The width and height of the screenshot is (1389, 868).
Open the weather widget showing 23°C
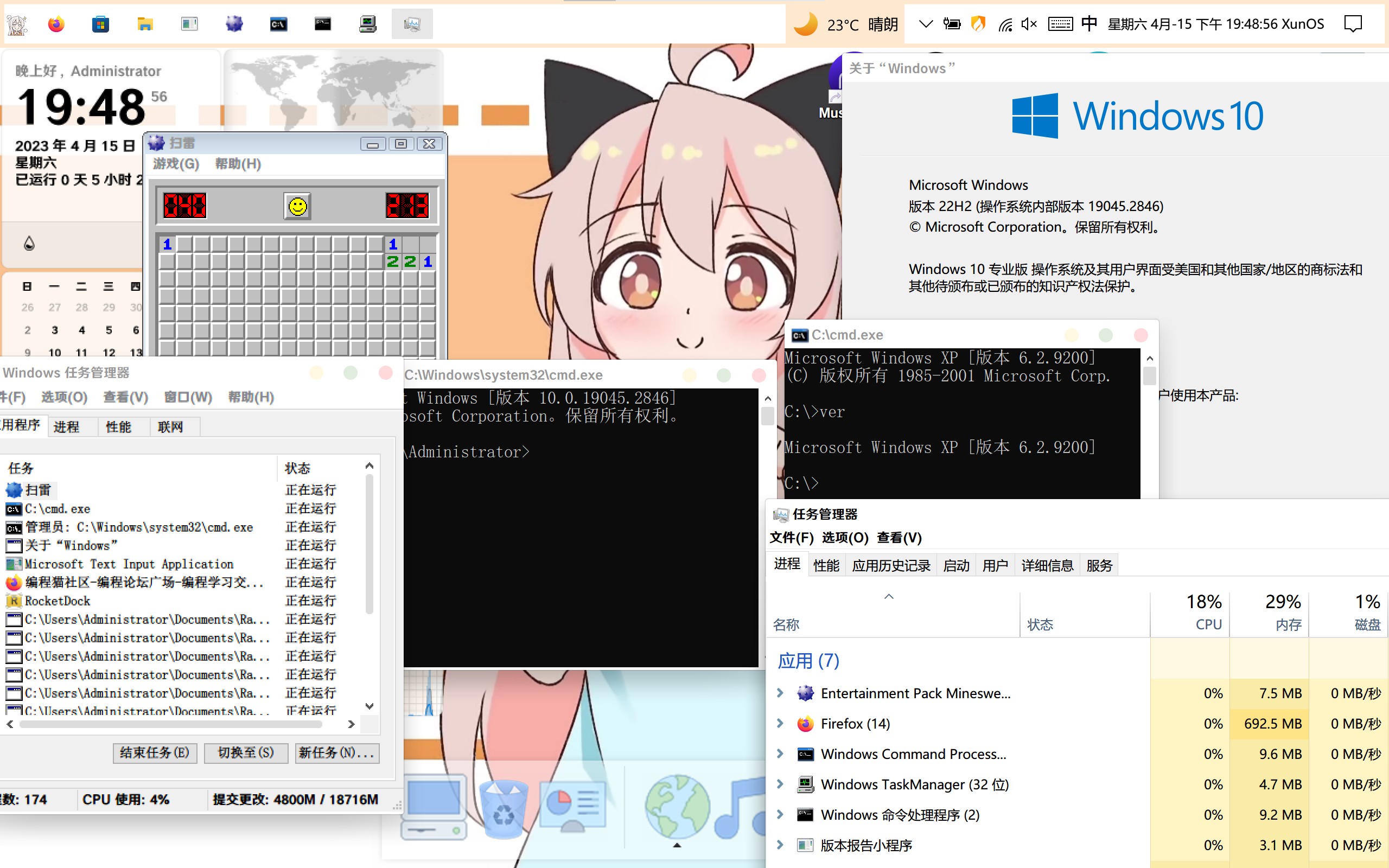click(x=845, y=24)
